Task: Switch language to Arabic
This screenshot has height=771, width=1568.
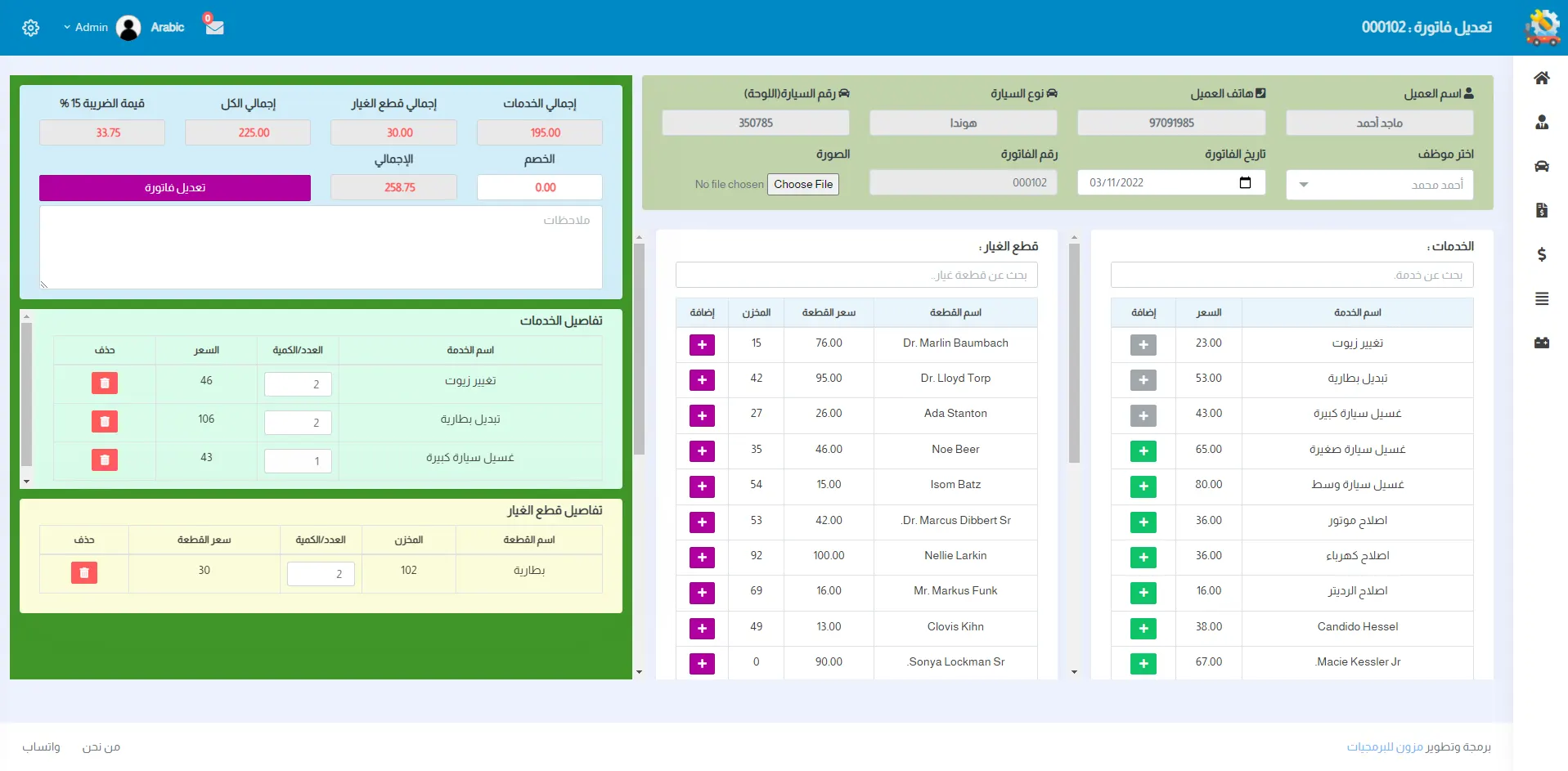Action: tap(168, 28)
